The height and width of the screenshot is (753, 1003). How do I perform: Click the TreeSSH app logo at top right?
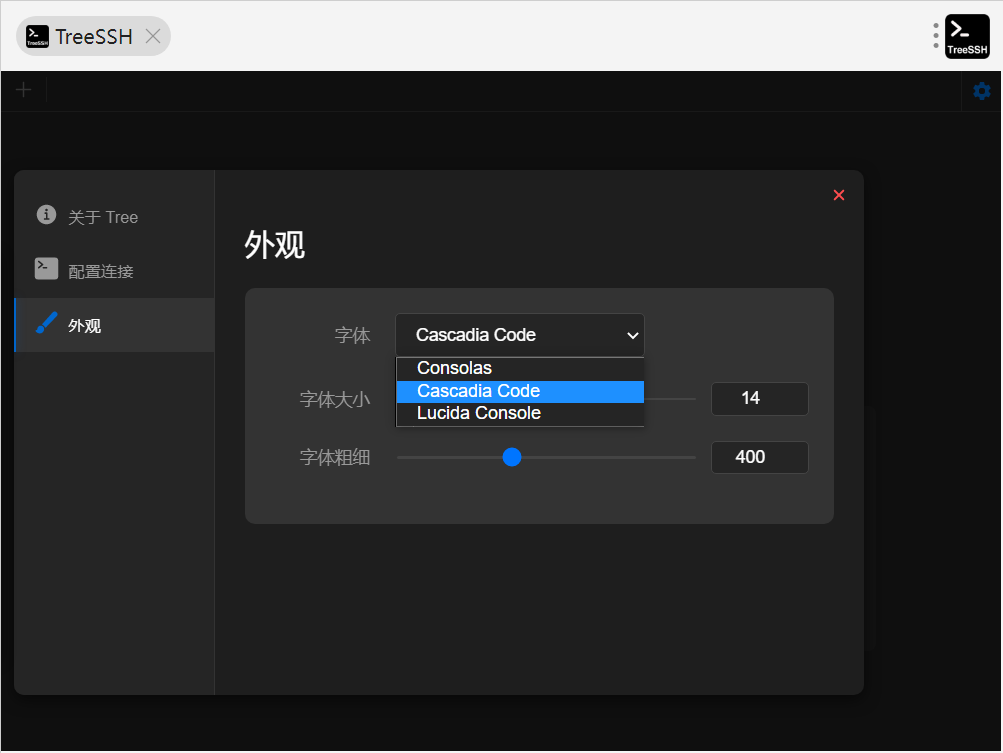coord(967,36)
